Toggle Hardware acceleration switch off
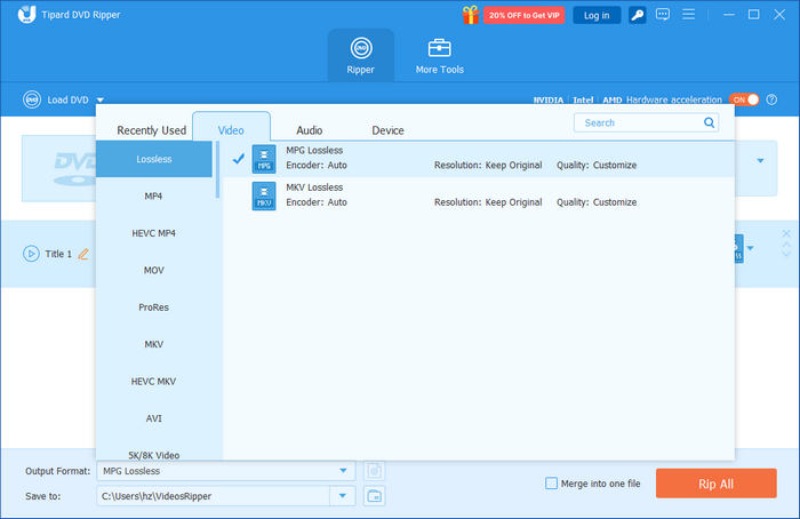 744,100
